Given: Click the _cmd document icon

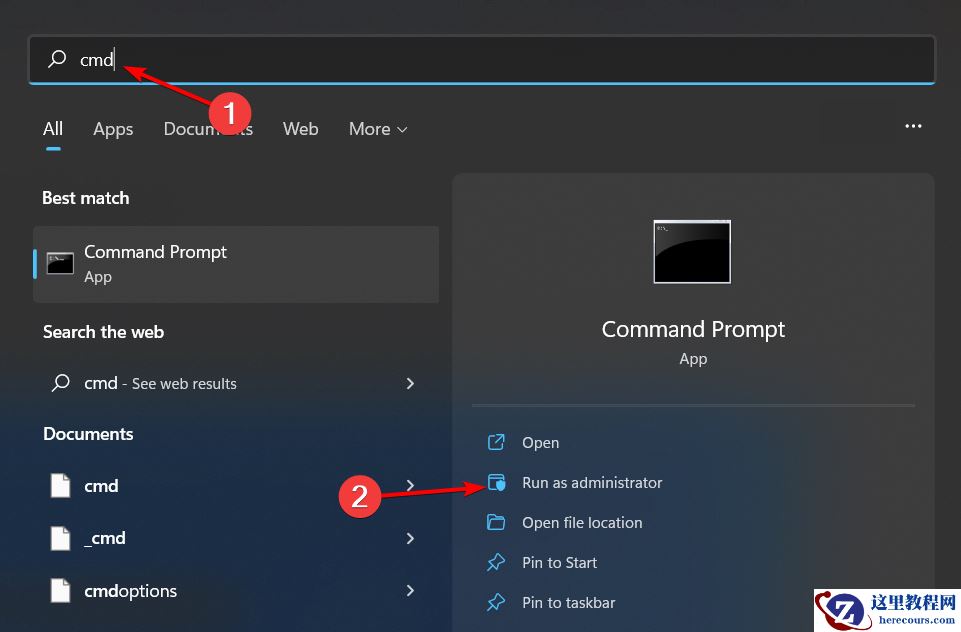Looking at the screenshot, I should click(60, 538).
